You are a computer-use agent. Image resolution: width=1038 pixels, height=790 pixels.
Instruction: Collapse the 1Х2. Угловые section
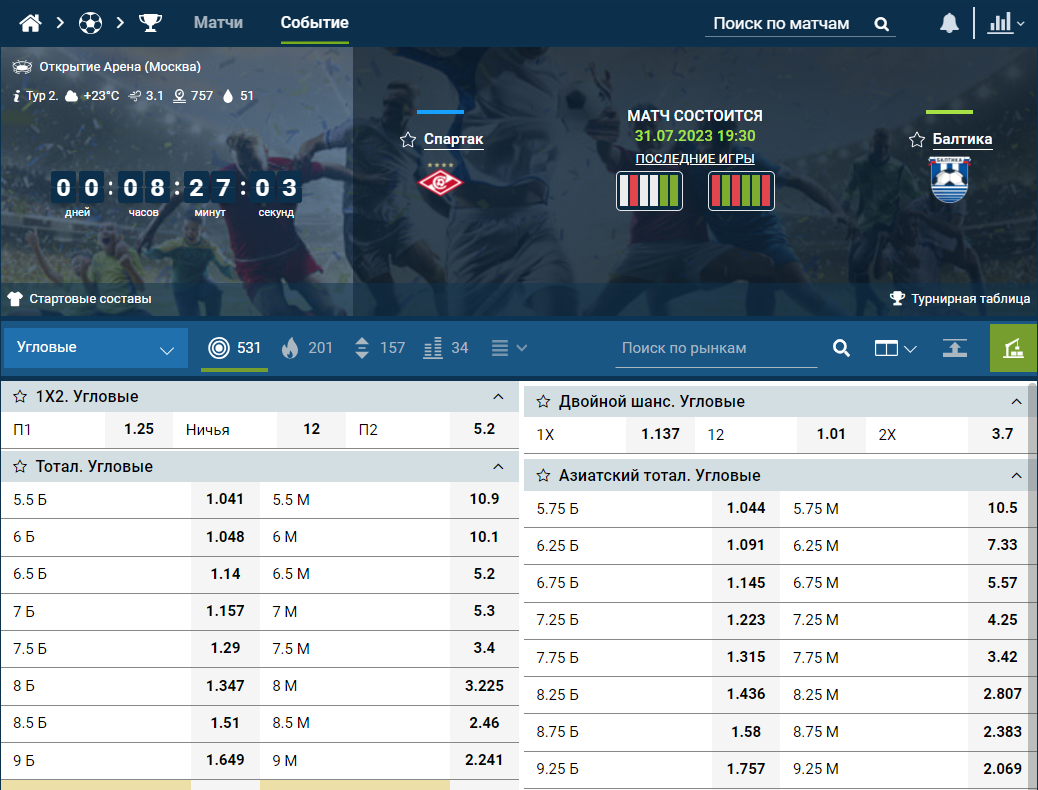[x=498, y=397]
